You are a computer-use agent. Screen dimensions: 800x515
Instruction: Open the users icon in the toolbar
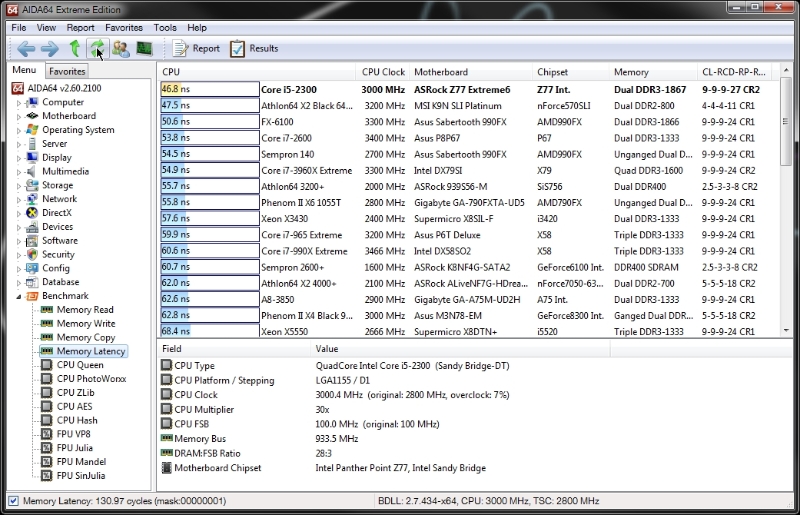coord(121,48)
